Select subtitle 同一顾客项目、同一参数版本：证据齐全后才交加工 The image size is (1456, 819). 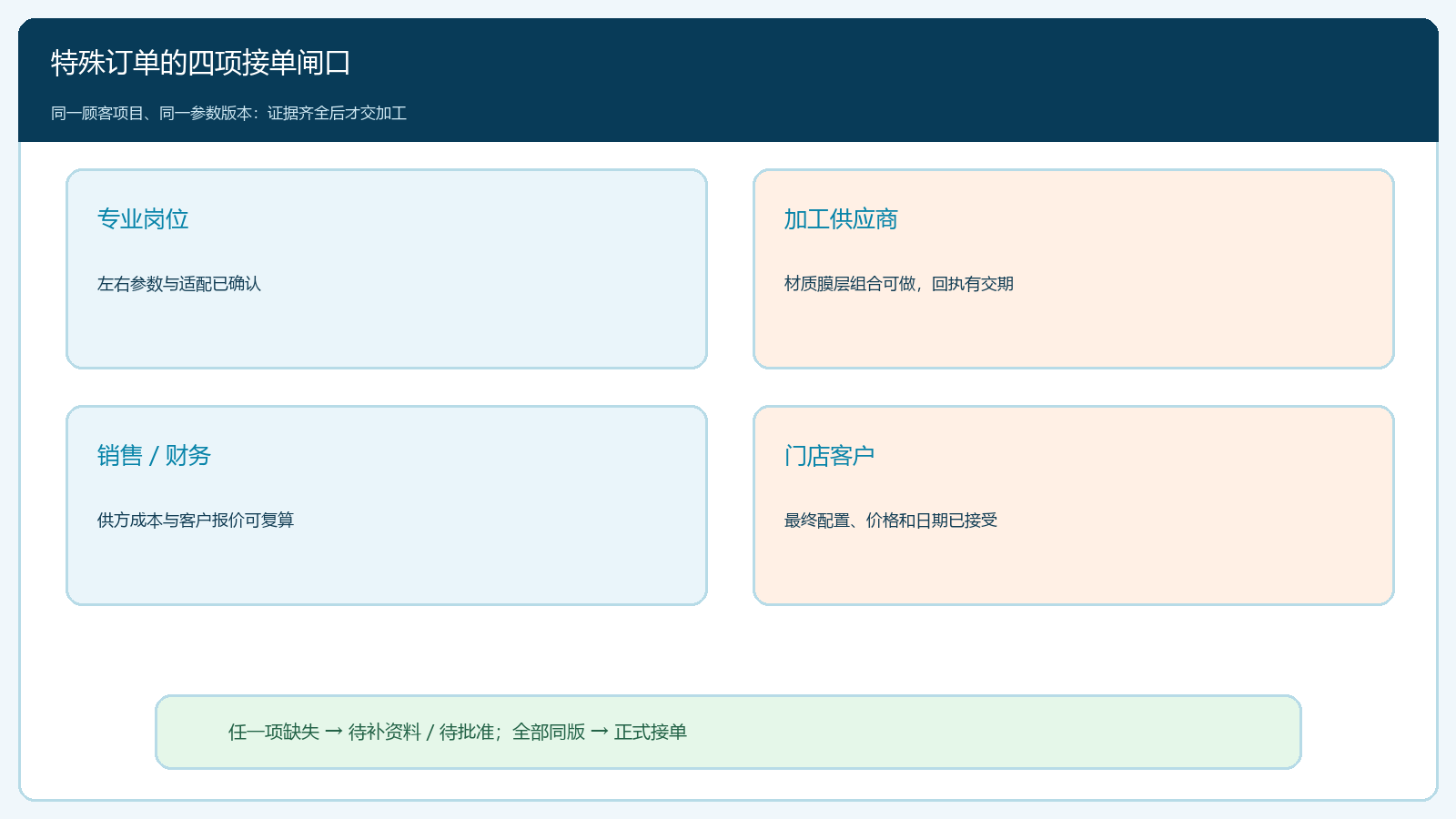(x=228, y=114)
